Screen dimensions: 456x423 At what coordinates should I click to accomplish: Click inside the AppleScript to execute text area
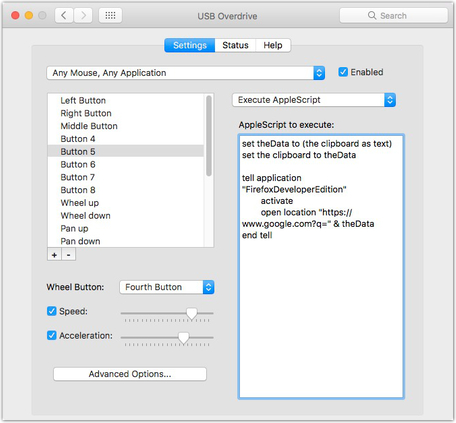321,267
